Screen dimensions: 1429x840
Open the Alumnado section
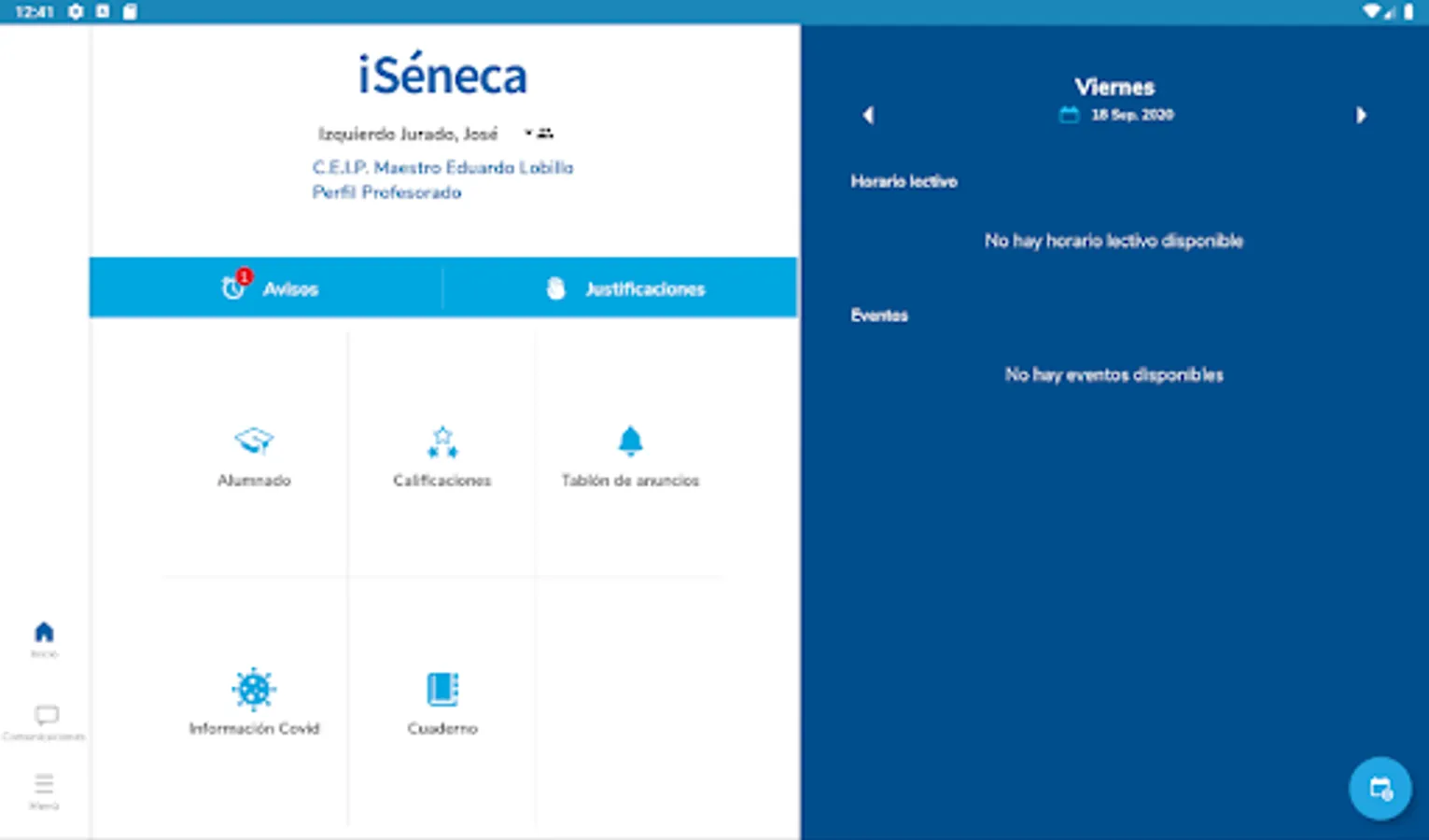pyautogui.click(x=254, y=455)
